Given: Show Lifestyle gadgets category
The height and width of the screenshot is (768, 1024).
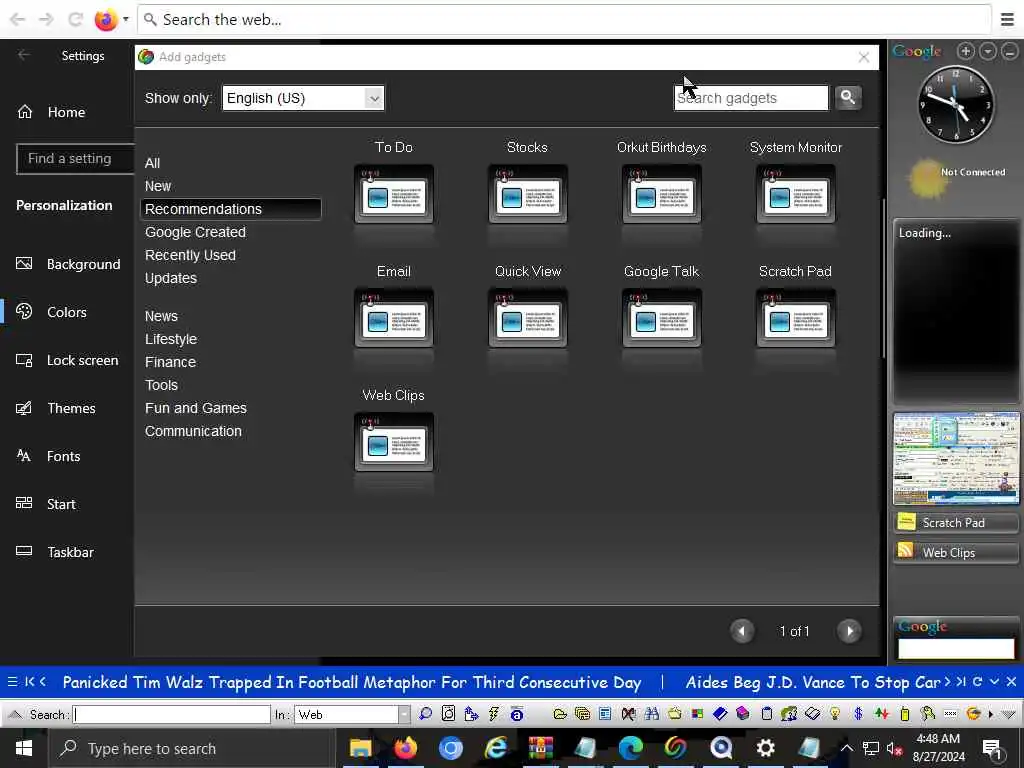Looking at the screenshot, I should [170, 339].
